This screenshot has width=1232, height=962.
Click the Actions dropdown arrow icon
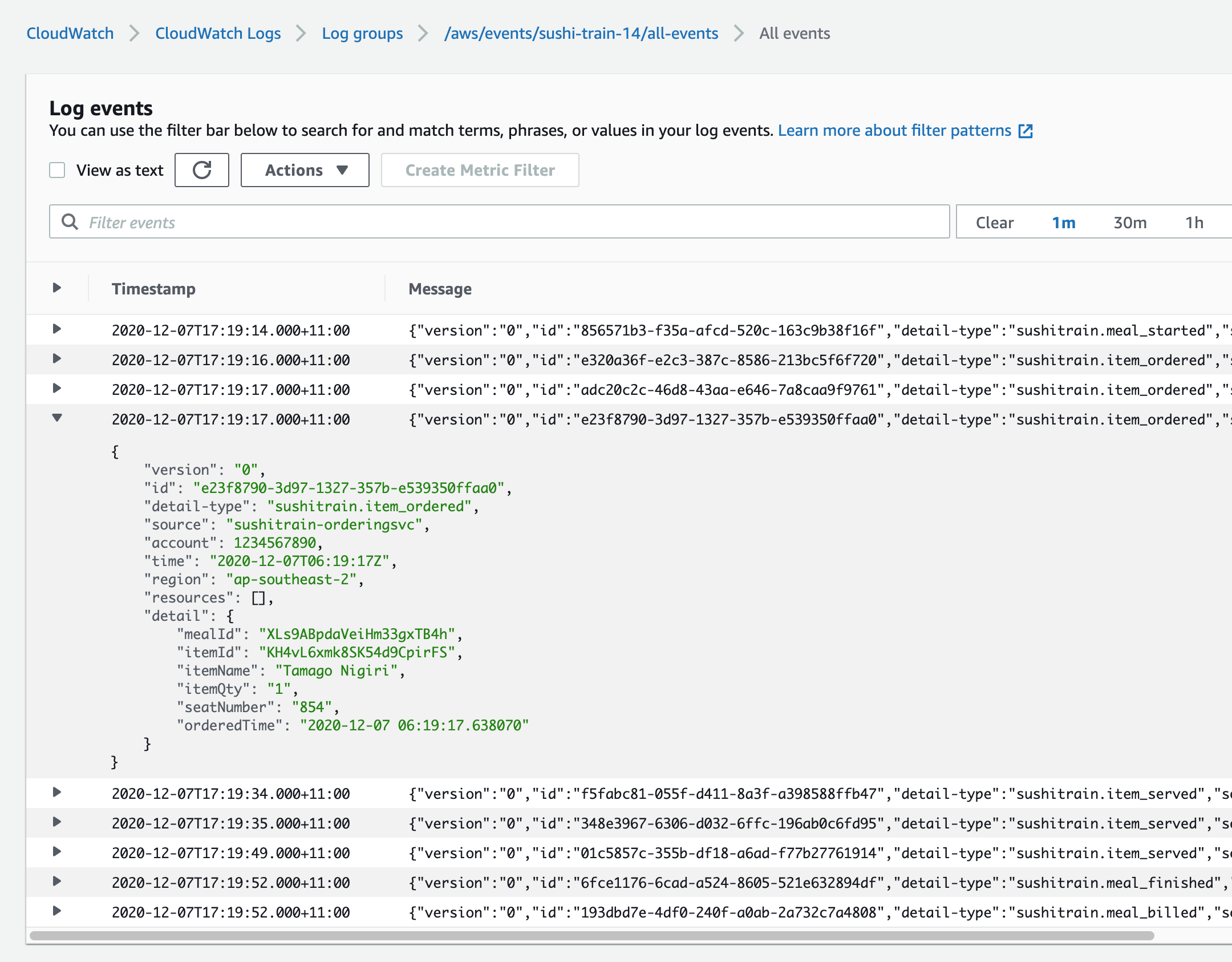point(342,170)
